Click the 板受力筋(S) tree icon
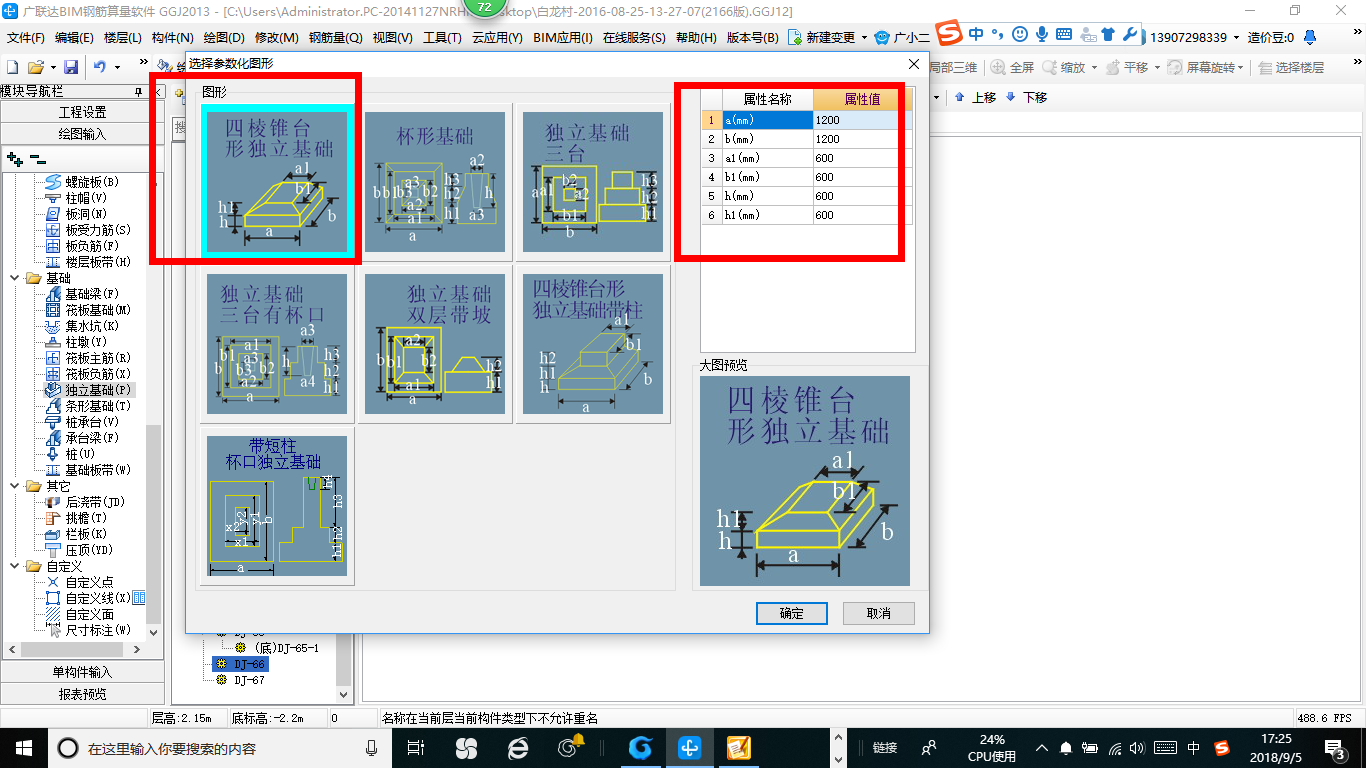Screen dimensions: 1366x768 [54, 230]
